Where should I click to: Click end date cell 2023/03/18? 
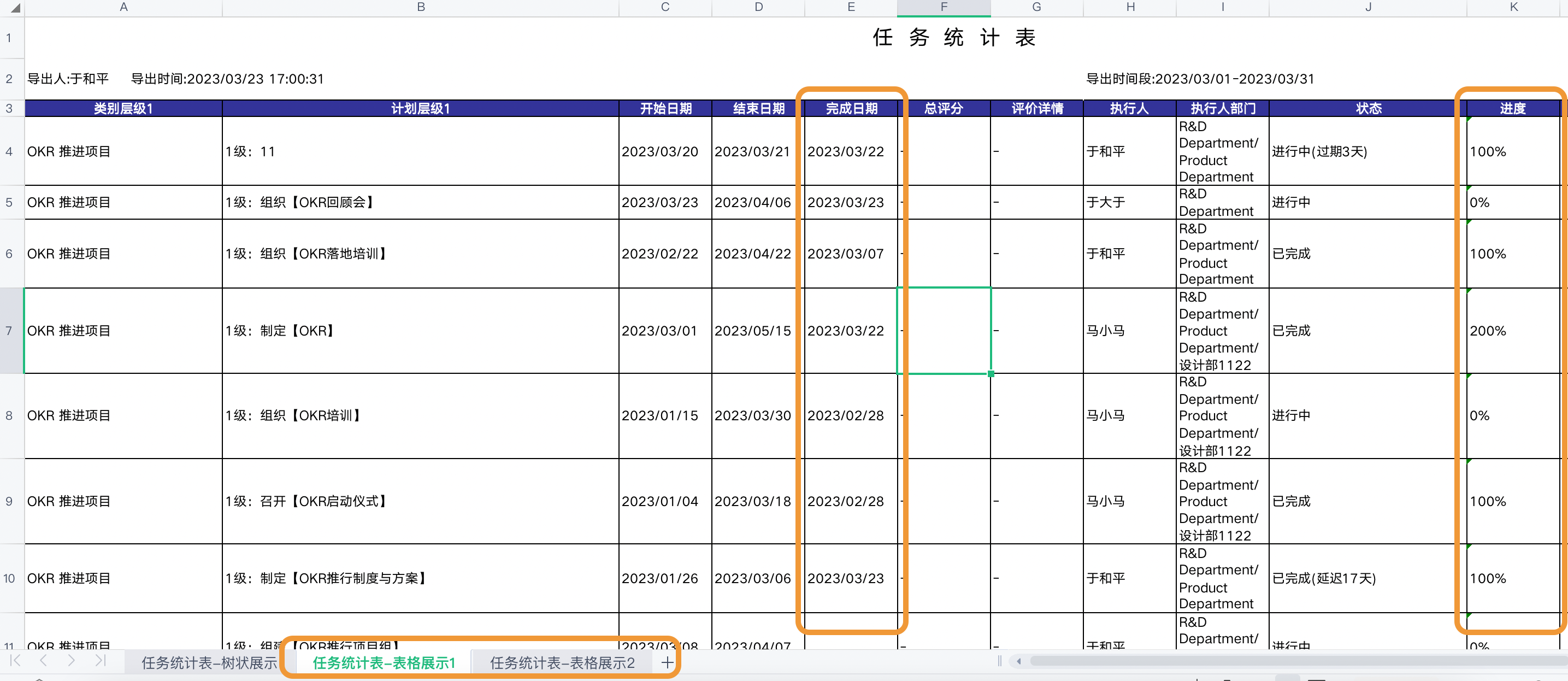tap(758, 501)
